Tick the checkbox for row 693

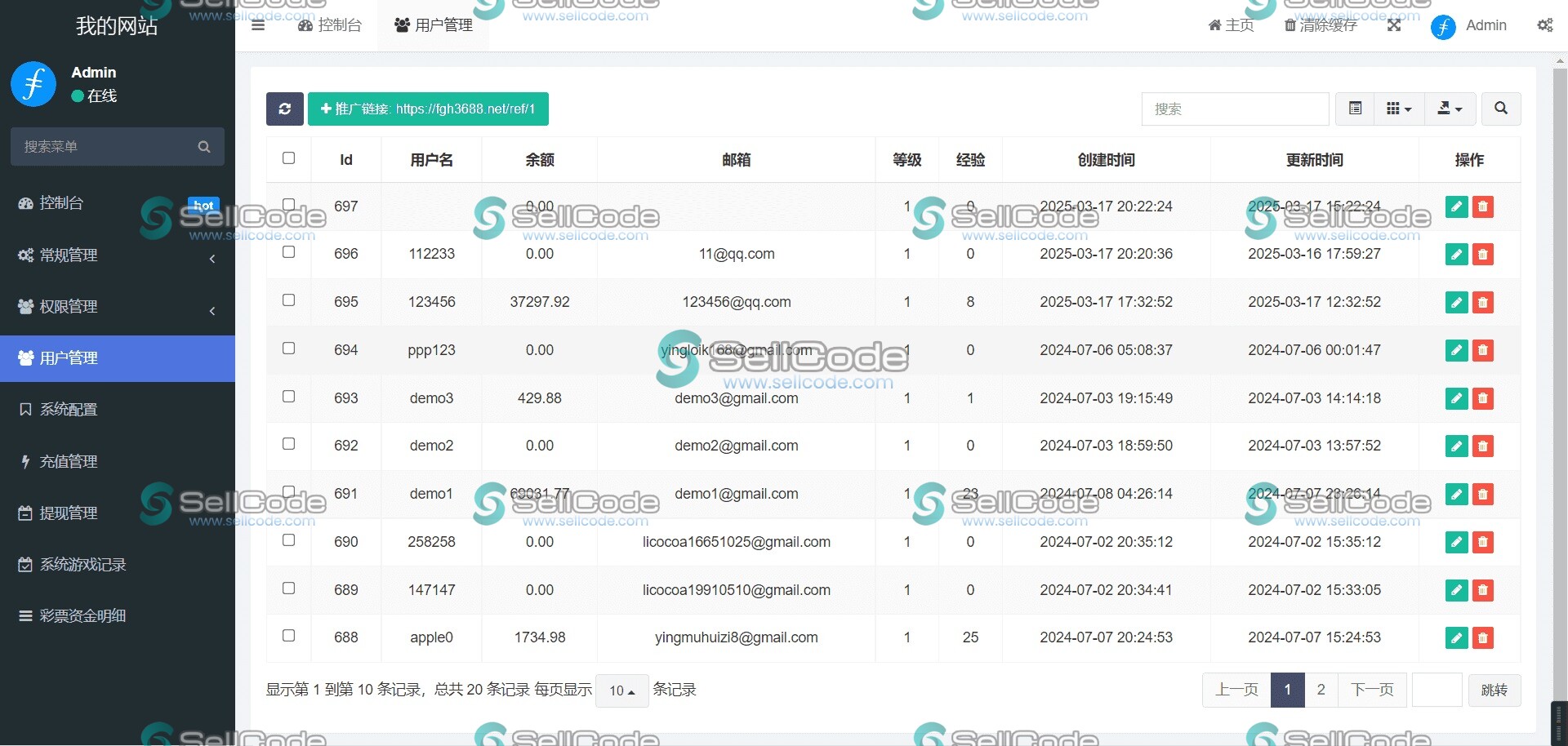(288, 397)
